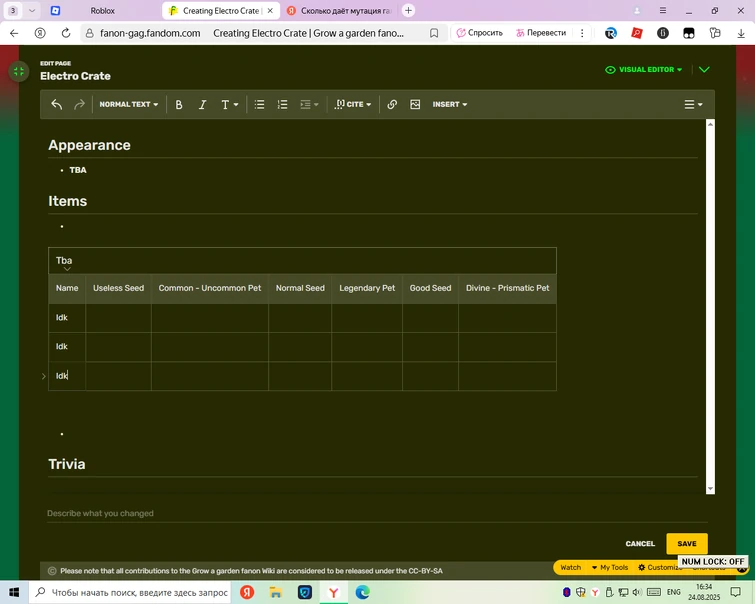Screen dimensions: 755x604
Task: Open the indentation dropdown
Action: click(309, 105)
